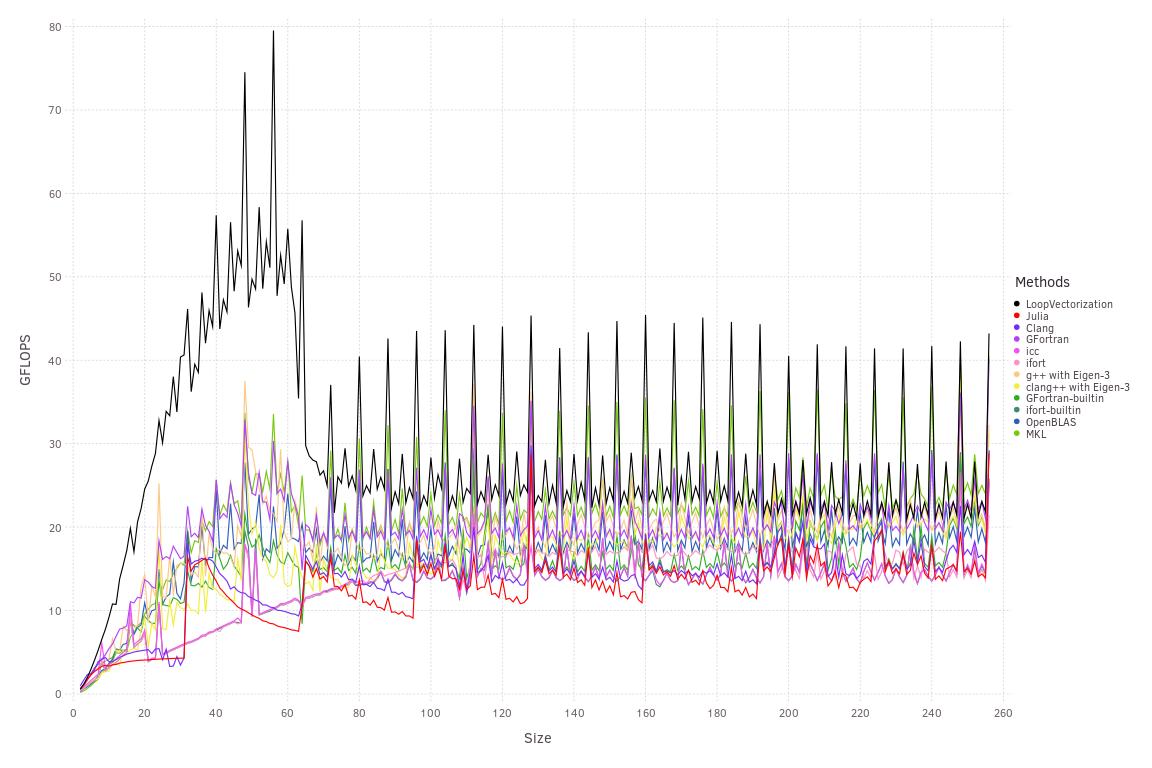Image resolution: width=1152 pixels, height=768 pixels.
Task: Click the 180 tick on the Size axis
Action: click(x=716, y=713)
